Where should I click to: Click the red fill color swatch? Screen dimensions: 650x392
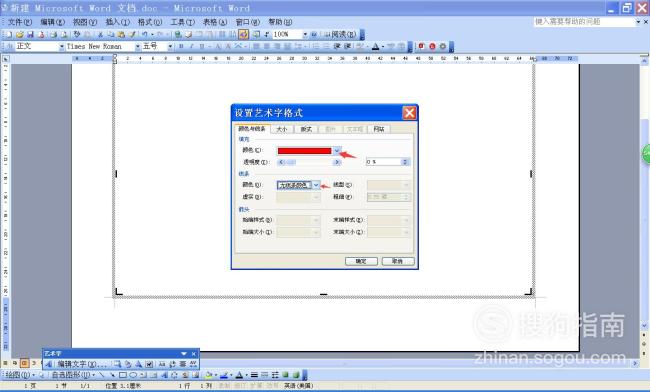(305, 151)
